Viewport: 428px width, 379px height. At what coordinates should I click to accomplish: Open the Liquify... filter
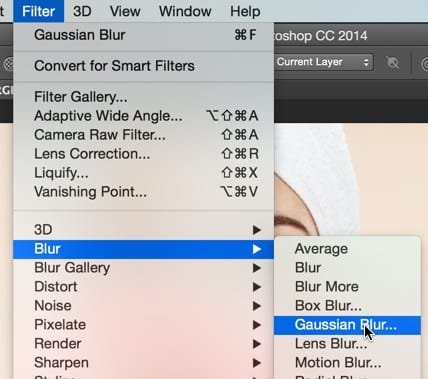(x=143, y=173)
